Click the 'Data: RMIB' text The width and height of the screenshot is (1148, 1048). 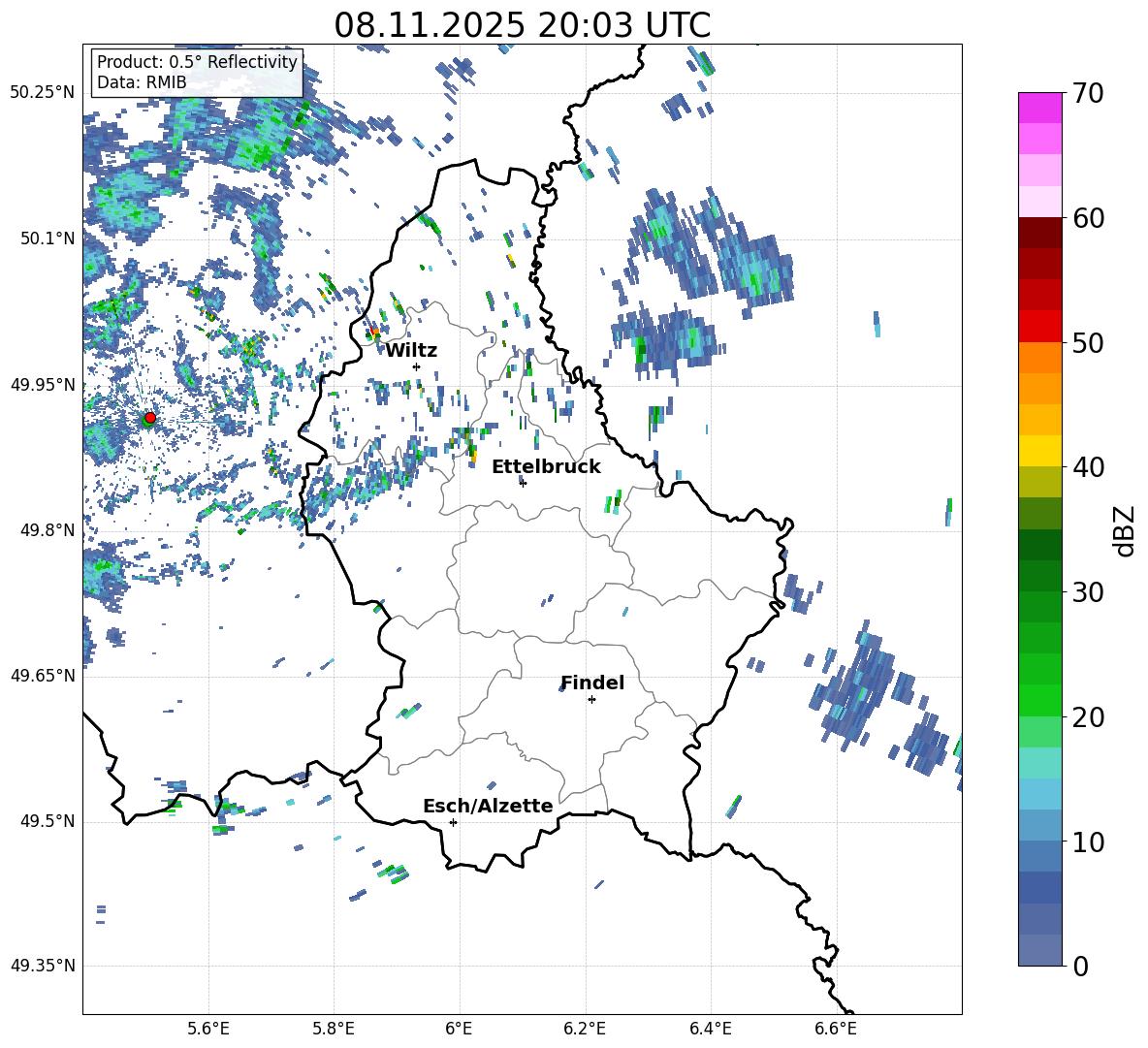click(142, 82)
